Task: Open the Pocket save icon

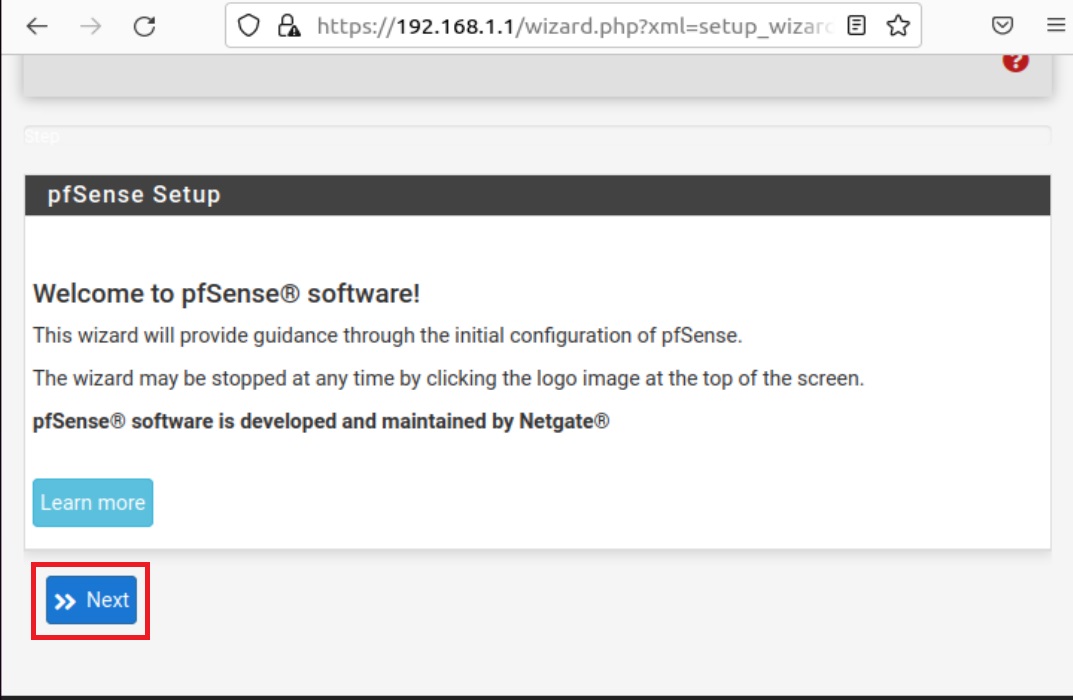Action: (1003, 26)
